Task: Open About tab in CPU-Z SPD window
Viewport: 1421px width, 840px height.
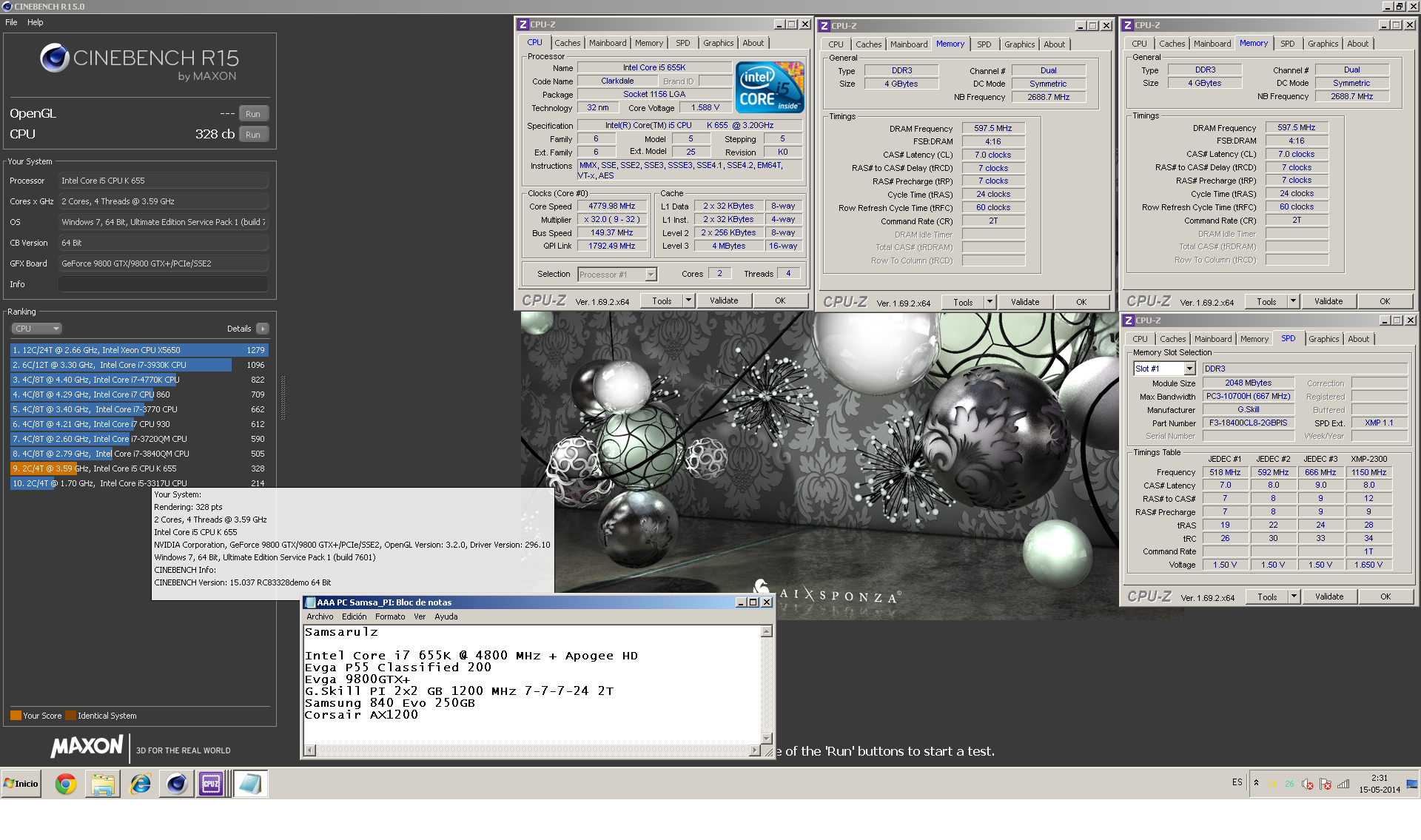Action: (1359, 339)
